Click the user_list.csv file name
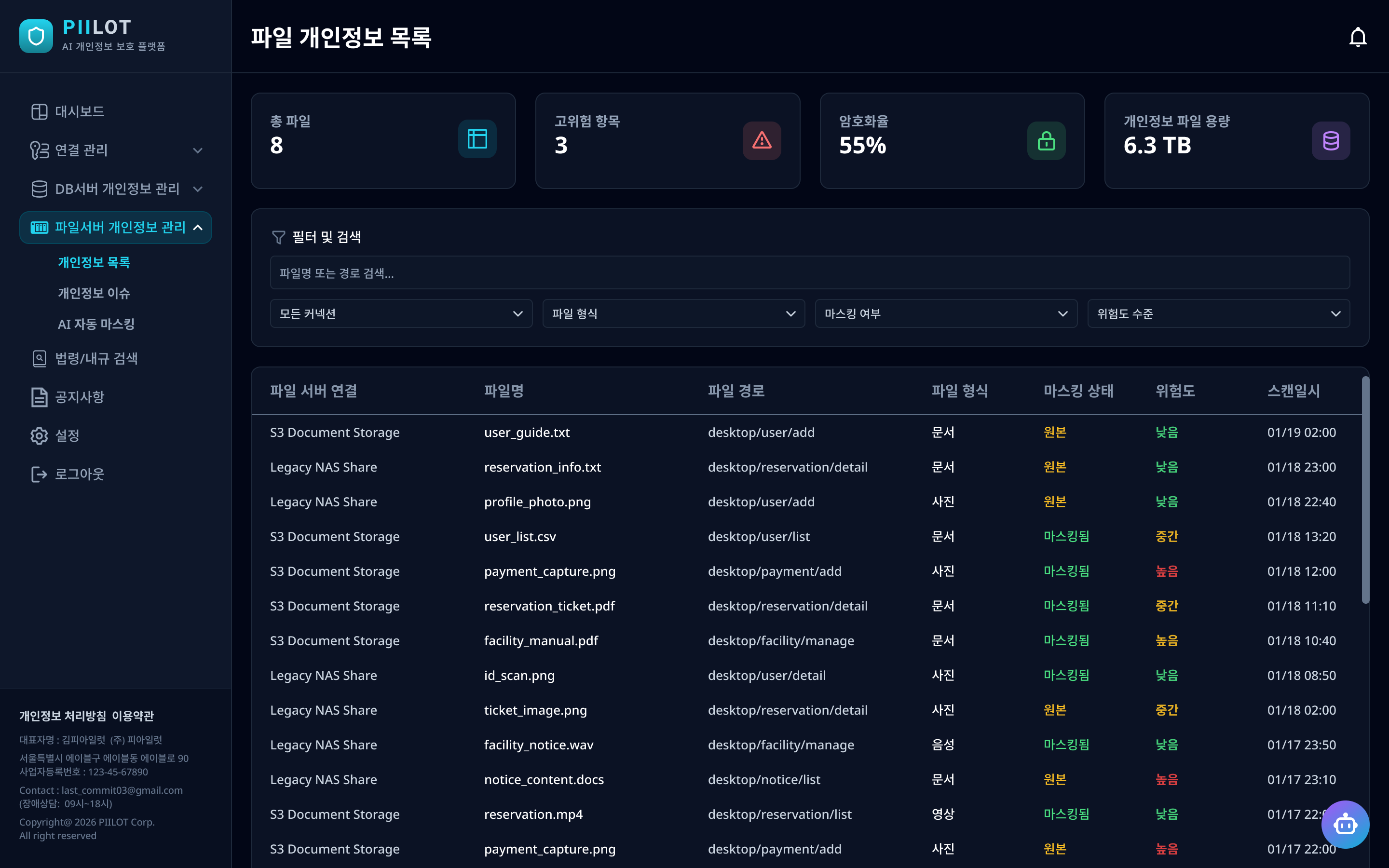Image resolution: width=1389 pixels, height=868 pixels. (x=520, y=537)
